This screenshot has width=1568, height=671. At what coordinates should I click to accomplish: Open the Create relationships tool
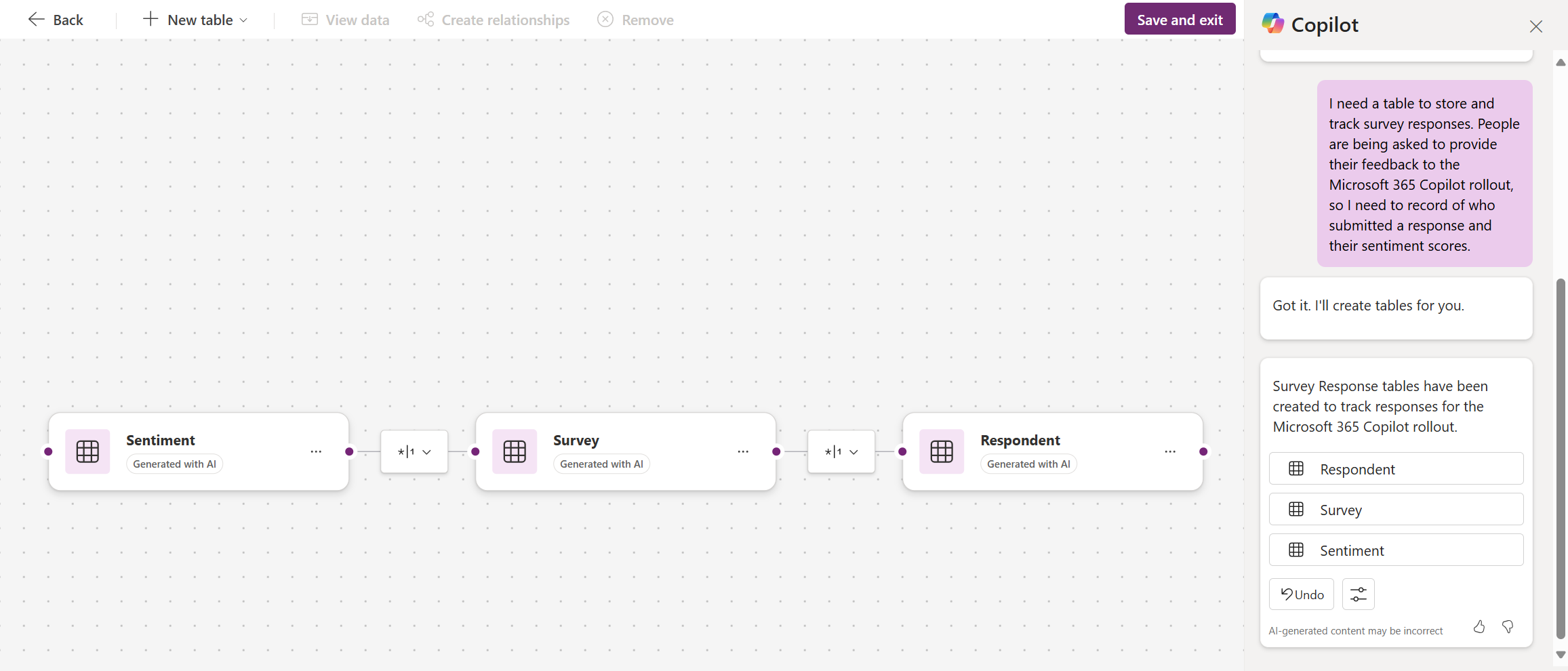[x=426, y=19]
